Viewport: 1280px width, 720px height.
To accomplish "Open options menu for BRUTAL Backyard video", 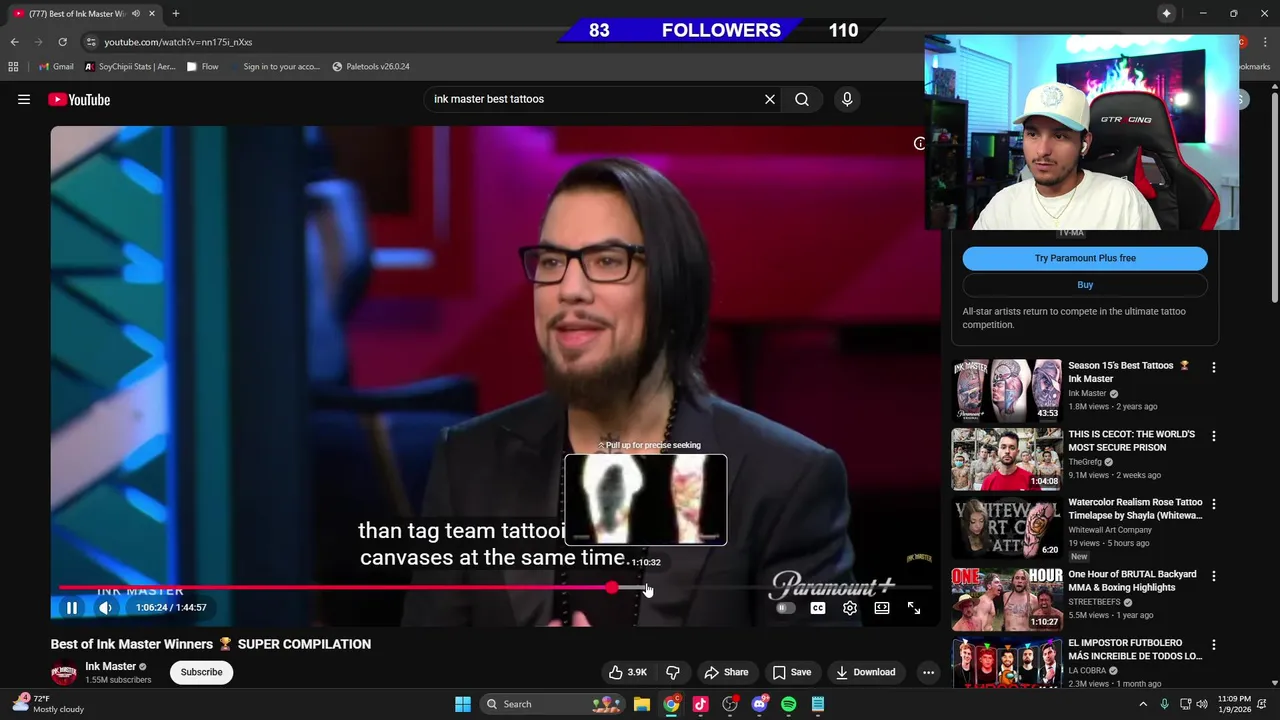I will click(x=1214, y=576).
